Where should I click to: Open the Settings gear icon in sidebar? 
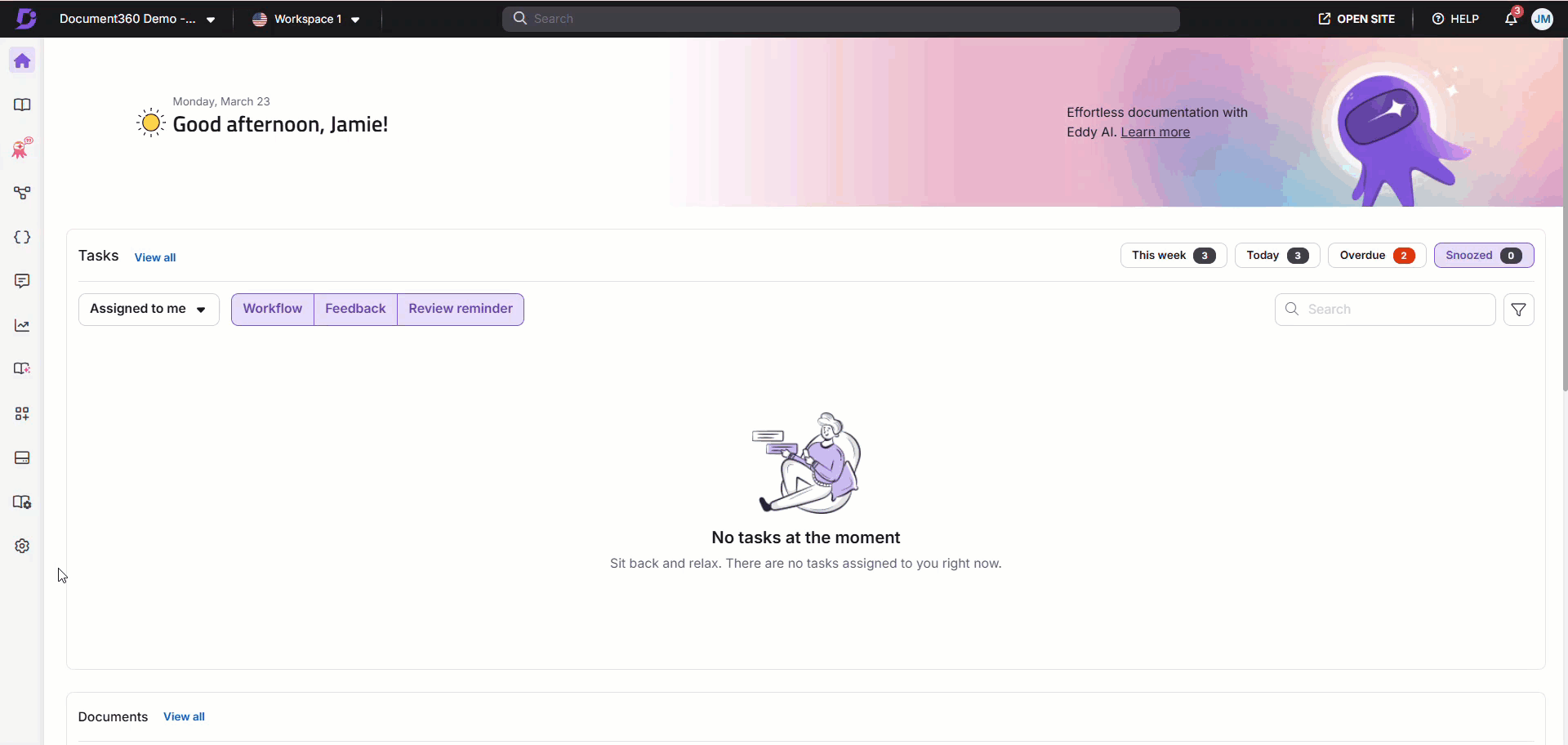click(x=22, y=546)
